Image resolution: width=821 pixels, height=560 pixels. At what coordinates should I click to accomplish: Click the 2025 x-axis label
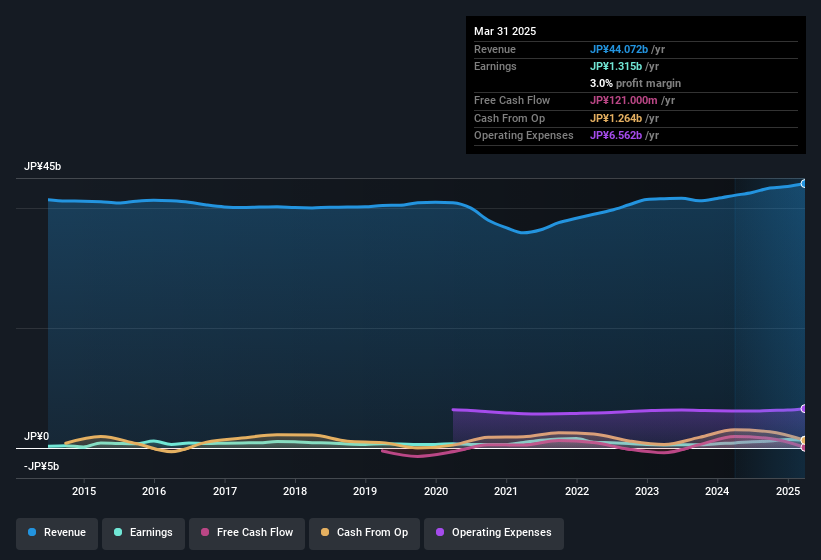(787, 491)
